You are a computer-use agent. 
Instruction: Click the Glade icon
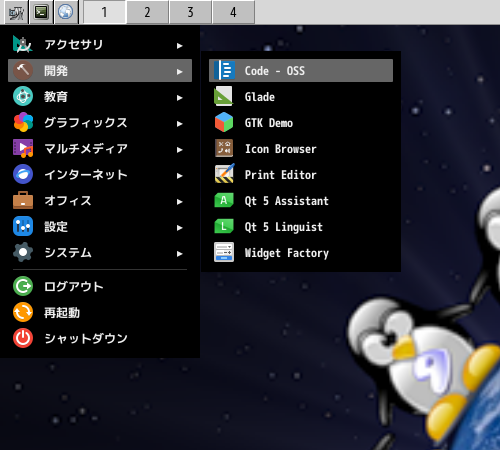pos(224,96)
